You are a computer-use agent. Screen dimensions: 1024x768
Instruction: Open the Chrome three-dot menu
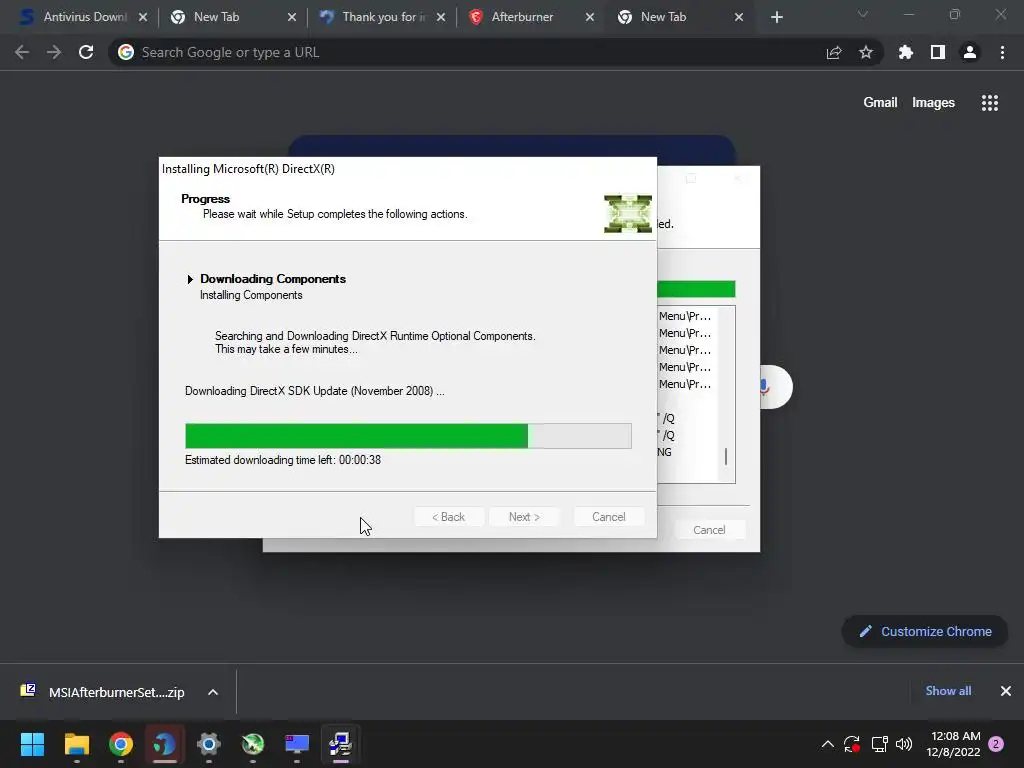pos(1002,52)
